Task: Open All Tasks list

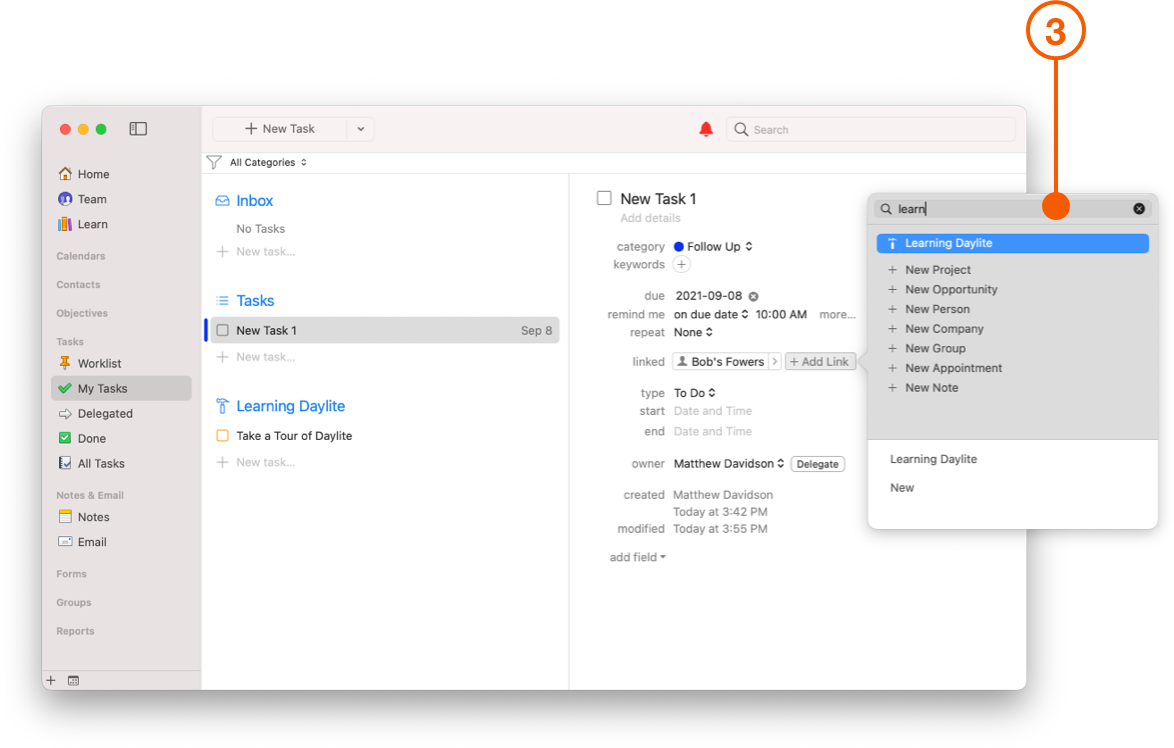Action: point(91,463)
